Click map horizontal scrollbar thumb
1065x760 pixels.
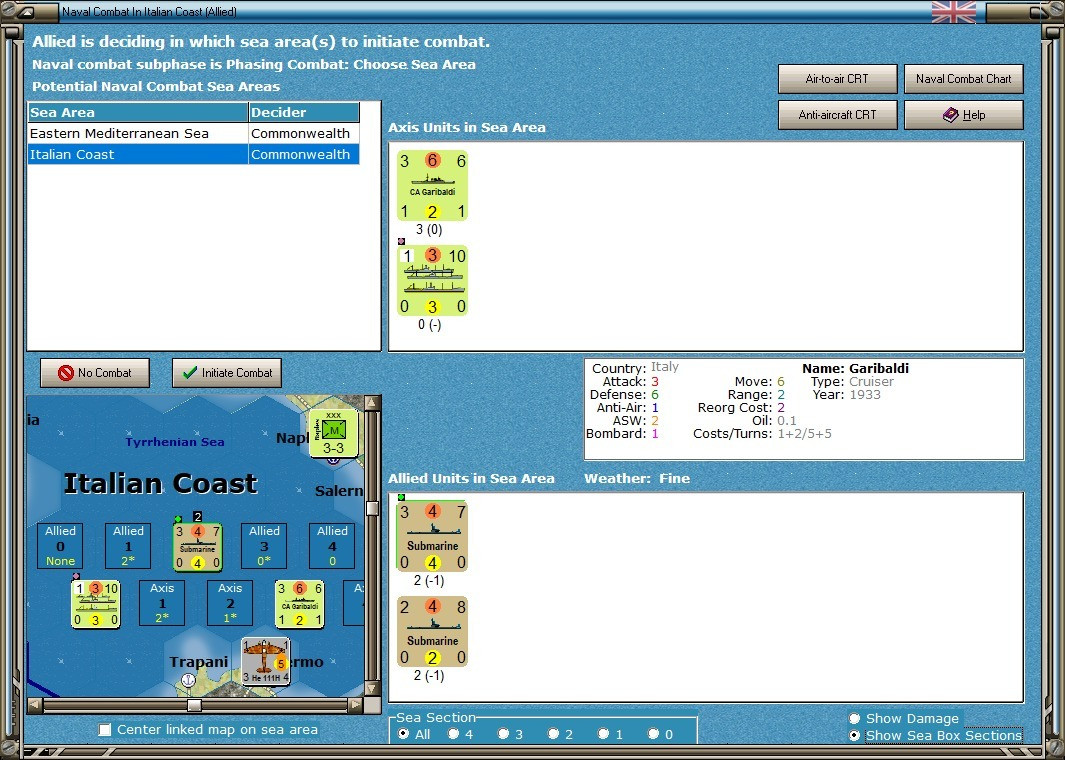[x=194, y=705]
